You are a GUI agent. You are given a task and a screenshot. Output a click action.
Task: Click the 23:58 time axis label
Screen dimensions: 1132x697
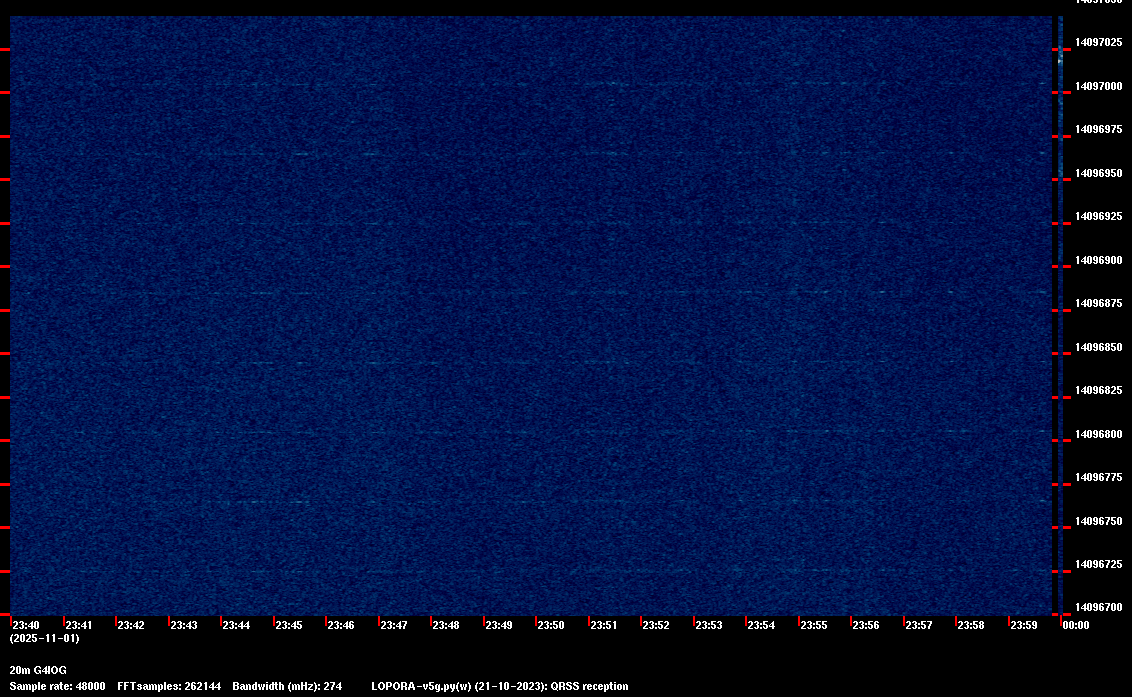click(970, 625)
